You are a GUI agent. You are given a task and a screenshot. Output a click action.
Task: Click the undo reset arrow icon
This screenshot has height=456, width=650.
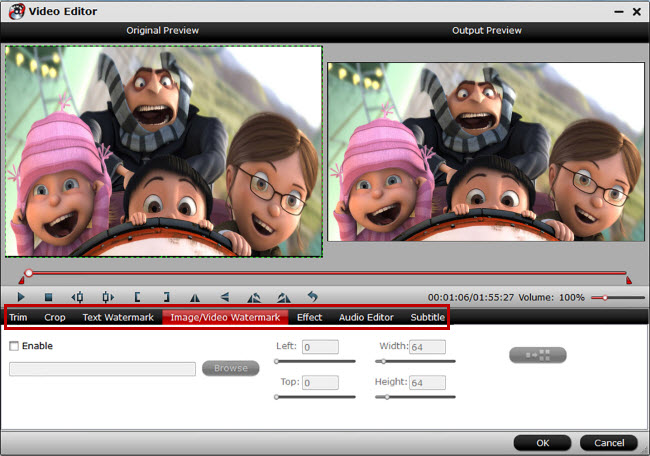point(313,296)
